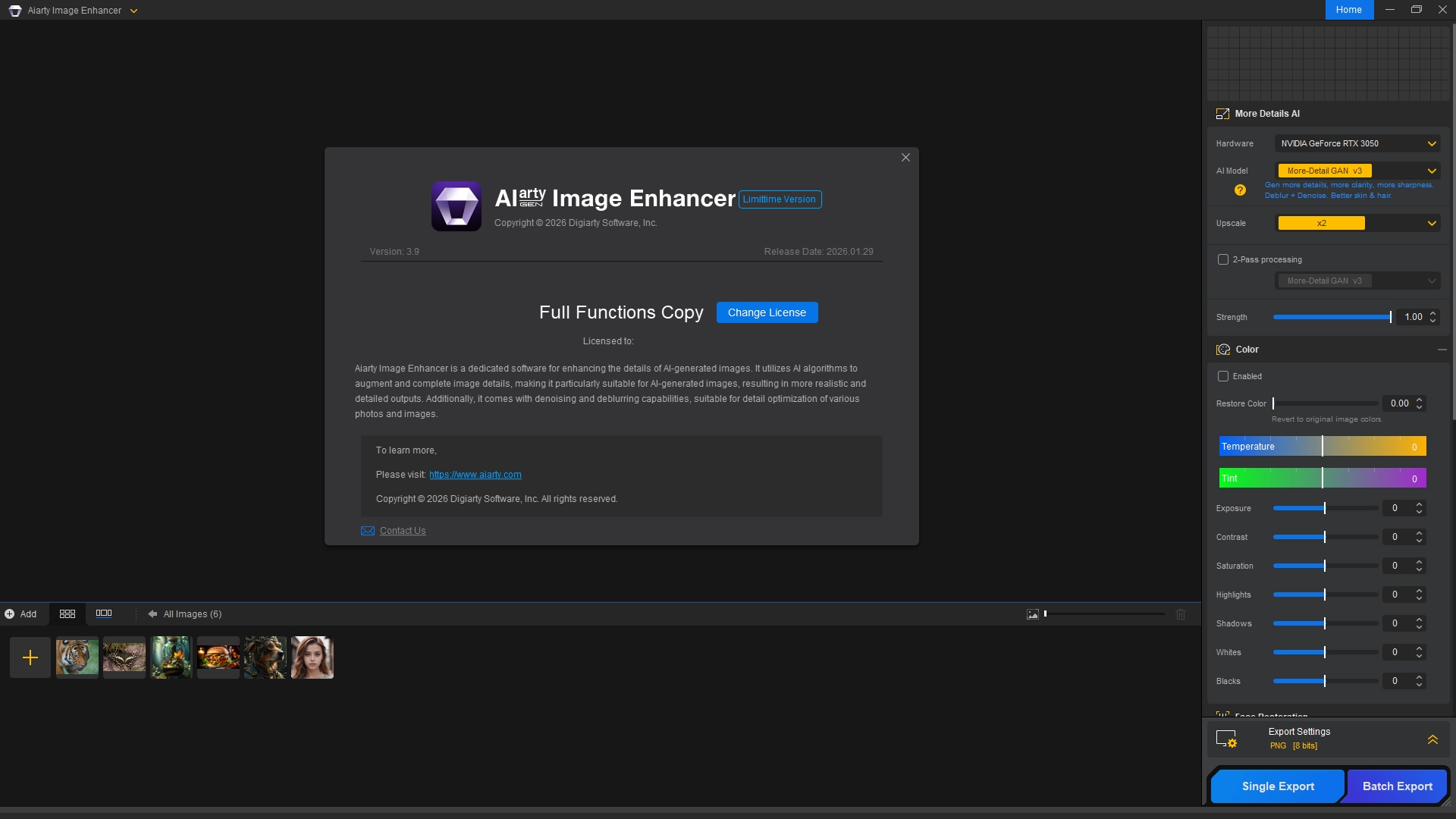1456x819 pixels.
Task: Click the Temperature color slider
Action: click(1323, 447)
